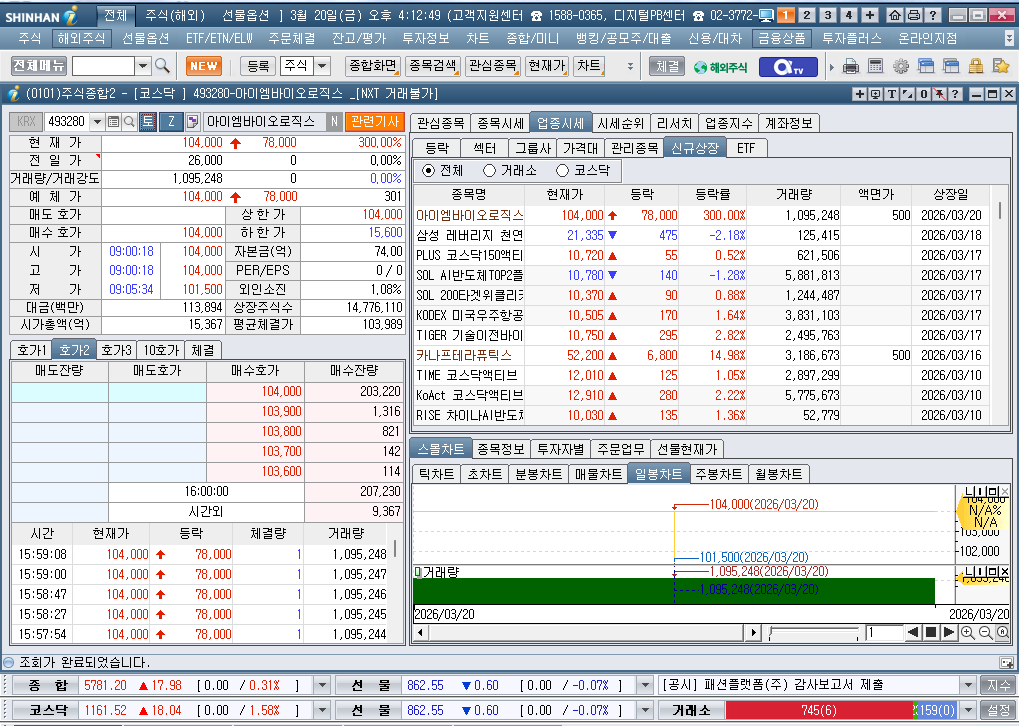Switch to the 시세순위 tab

(x=620, y=123)
